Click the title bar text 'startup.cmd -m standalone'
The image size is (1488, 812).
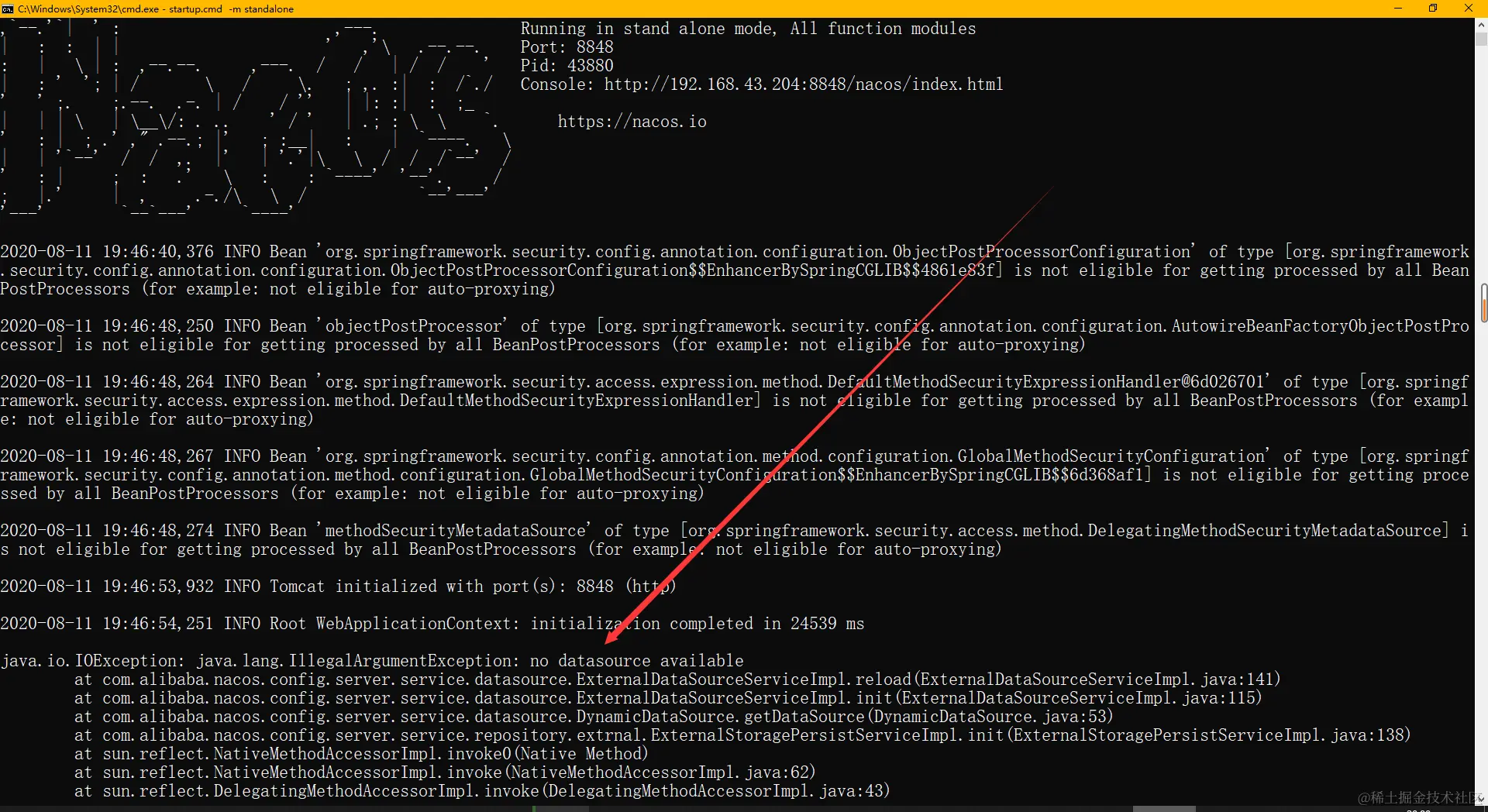pyautogui.click(x=231, y=9)
